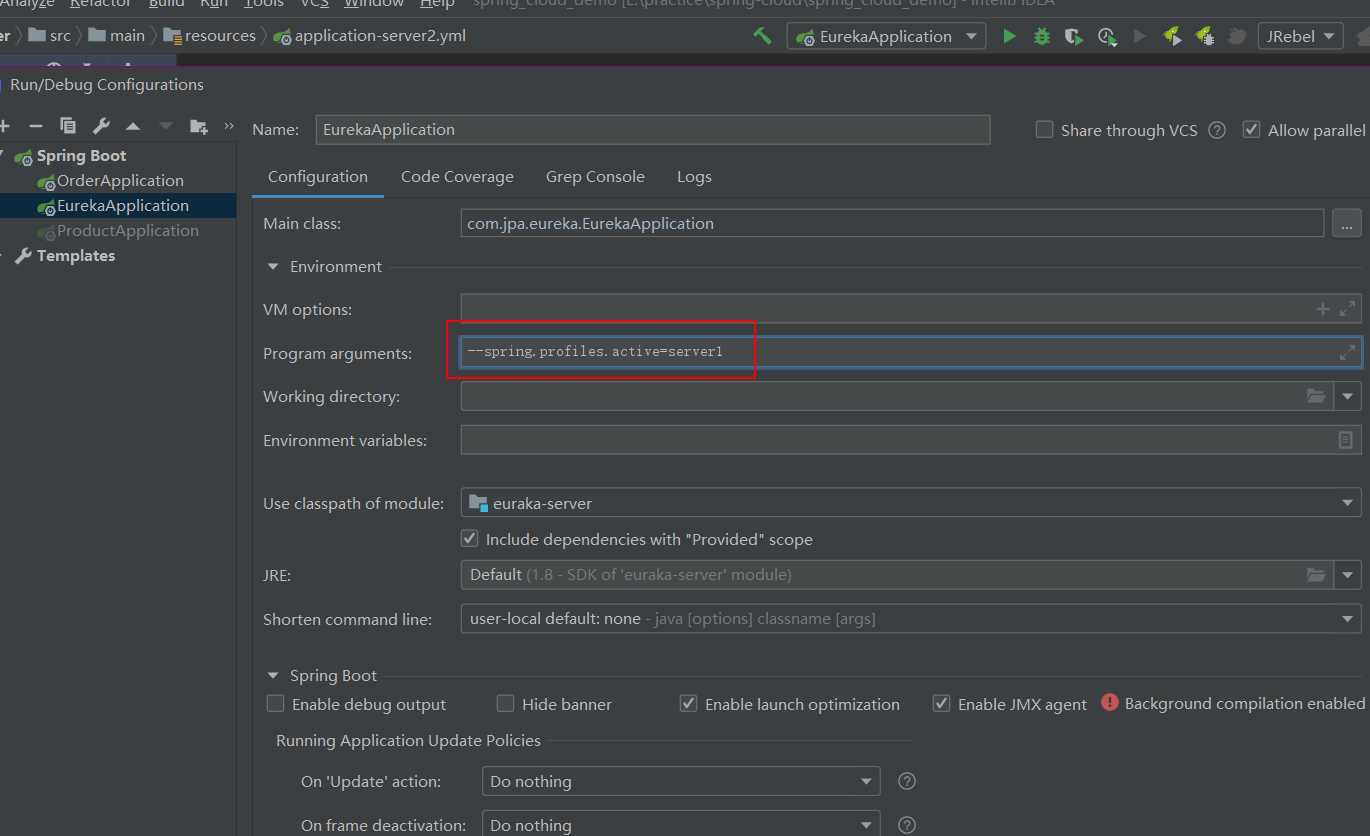Toggle Enable launch optimization checkbox

click(688, 704)
